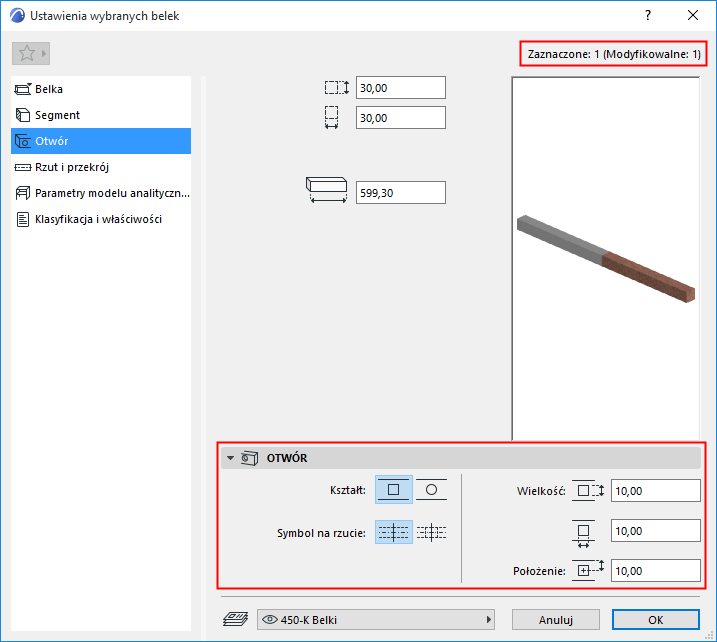Click the Zaznaczone: 1 selection info text
The image size is (717, 642).
(614, 54)
